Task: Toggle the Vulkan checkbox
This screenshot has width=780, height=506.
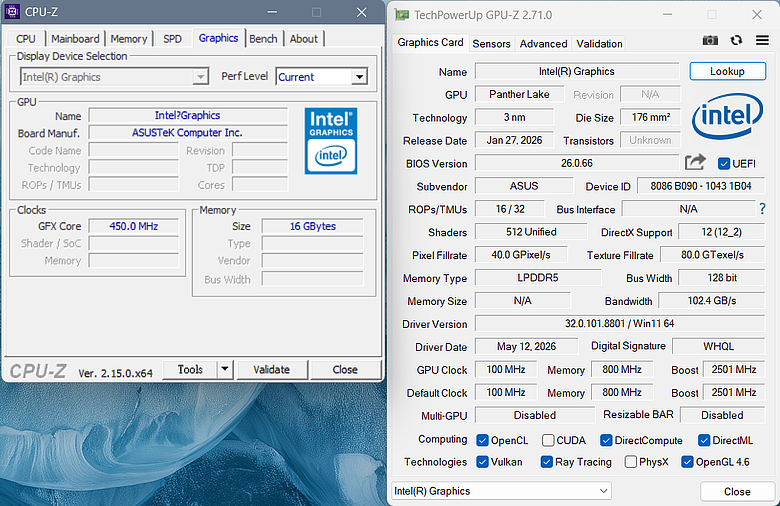Action: pos(482,462)
